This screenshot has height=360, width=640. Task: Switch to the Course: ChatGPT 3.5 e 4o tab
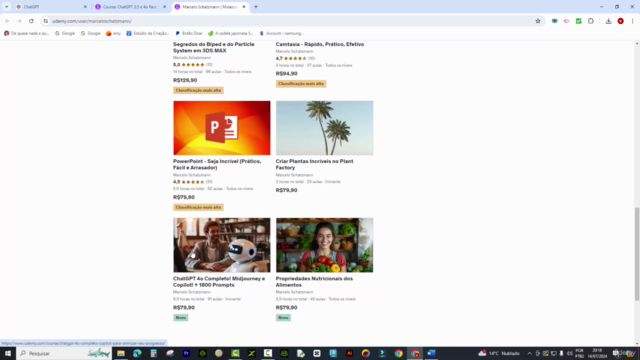129,7
